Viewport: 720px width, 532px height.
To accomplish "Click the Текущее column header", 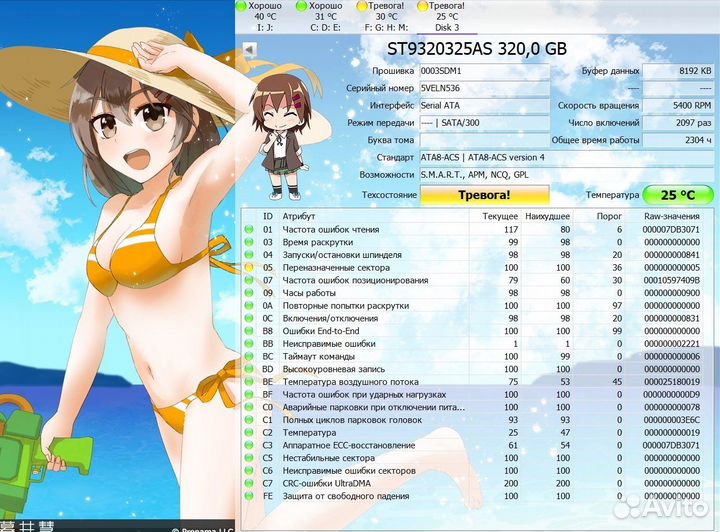I will coord(500,216).
